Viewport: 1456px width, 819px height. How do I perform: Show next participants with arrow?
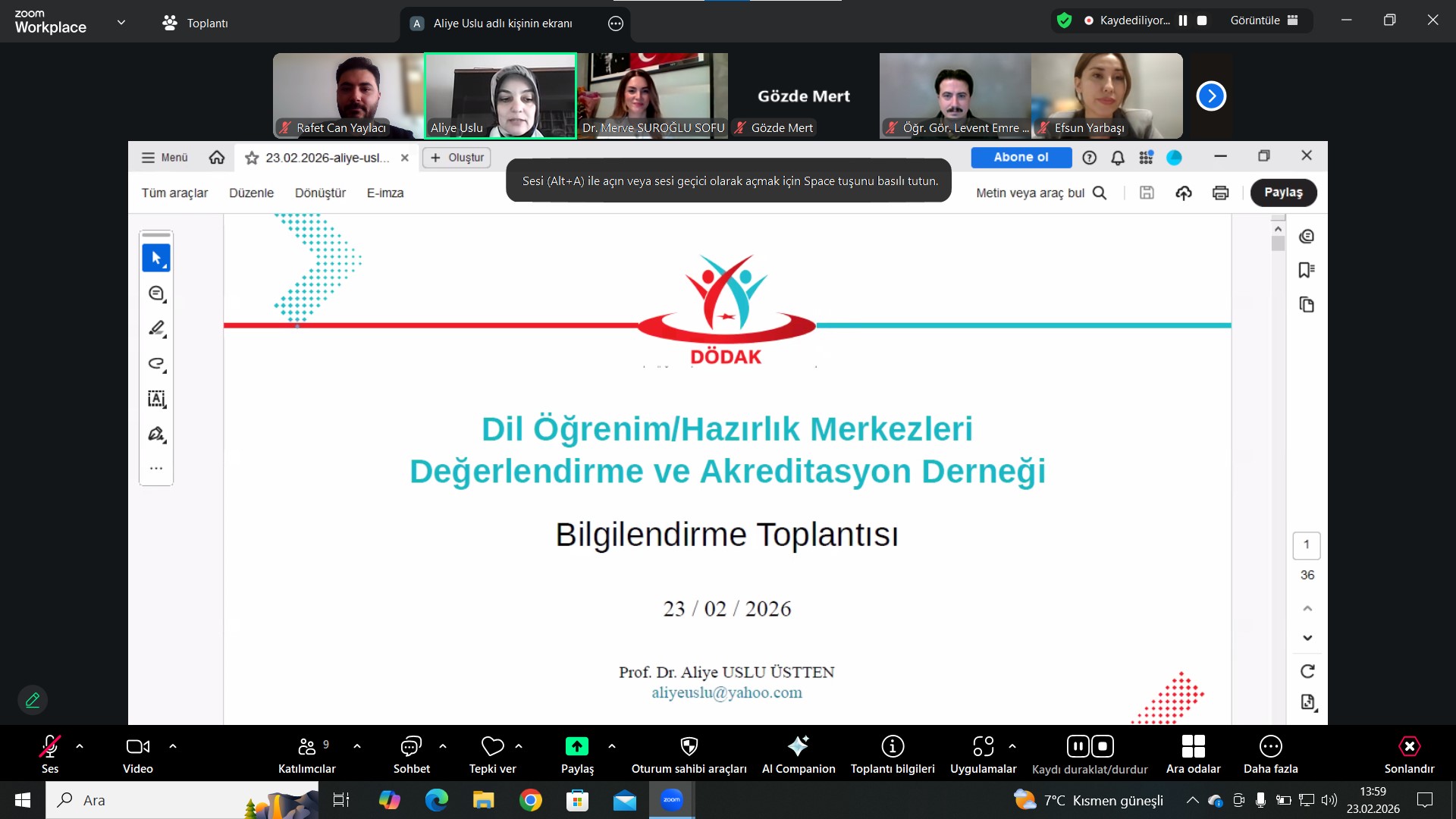point(1211,96)
